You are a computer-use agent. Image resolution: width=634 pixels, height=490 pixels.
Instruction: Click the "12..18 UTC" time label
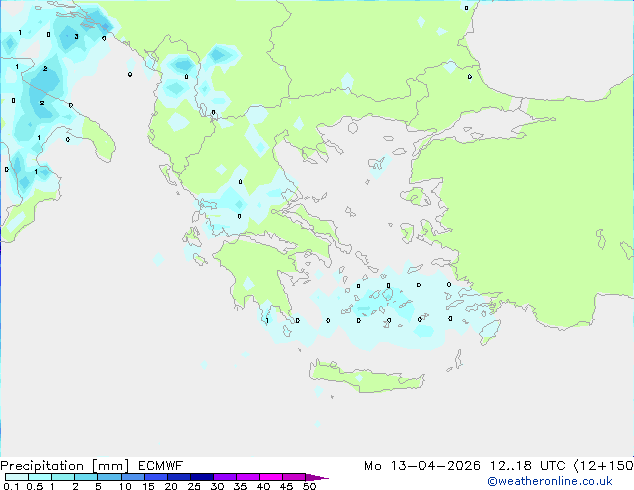click(527, 466)
